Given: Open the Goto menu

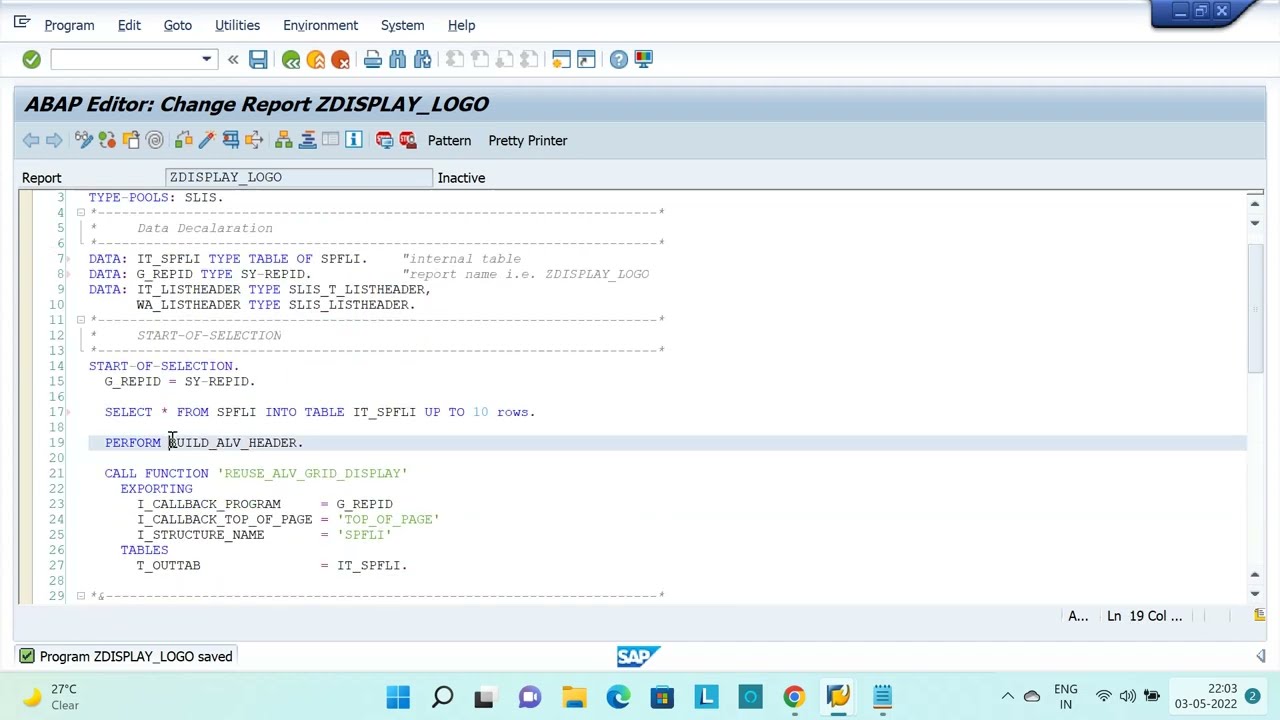Looking at the screenshot, I should [177, 25].
